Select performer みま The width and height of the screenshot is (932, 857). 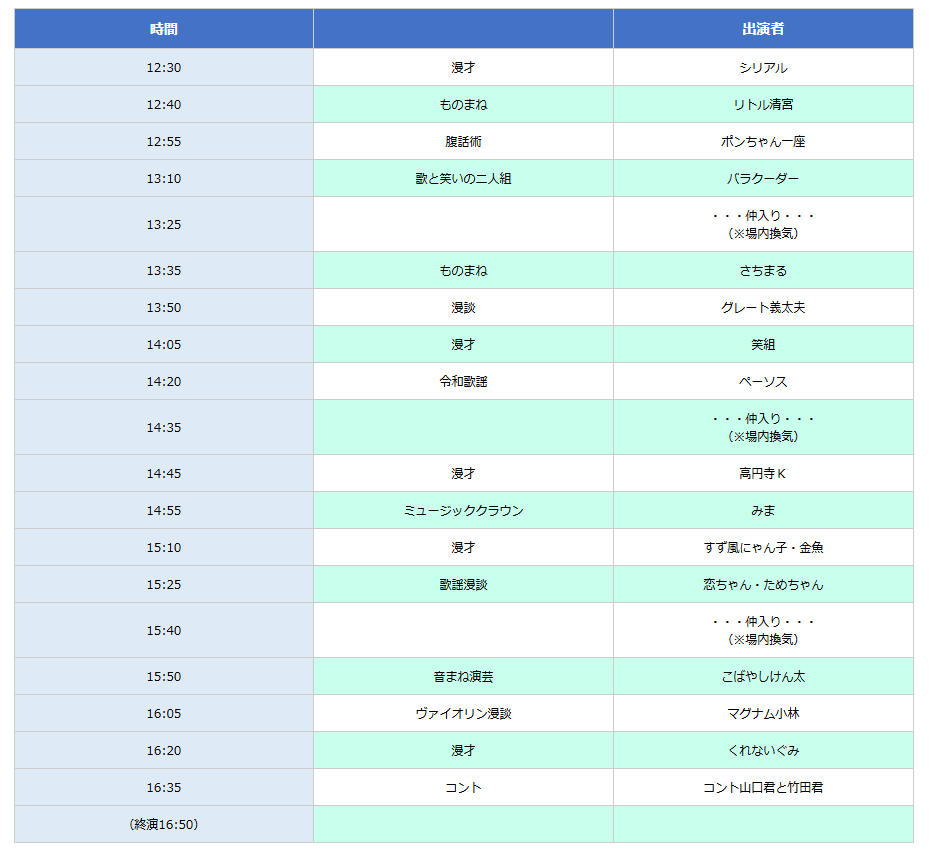click(763, 510)
